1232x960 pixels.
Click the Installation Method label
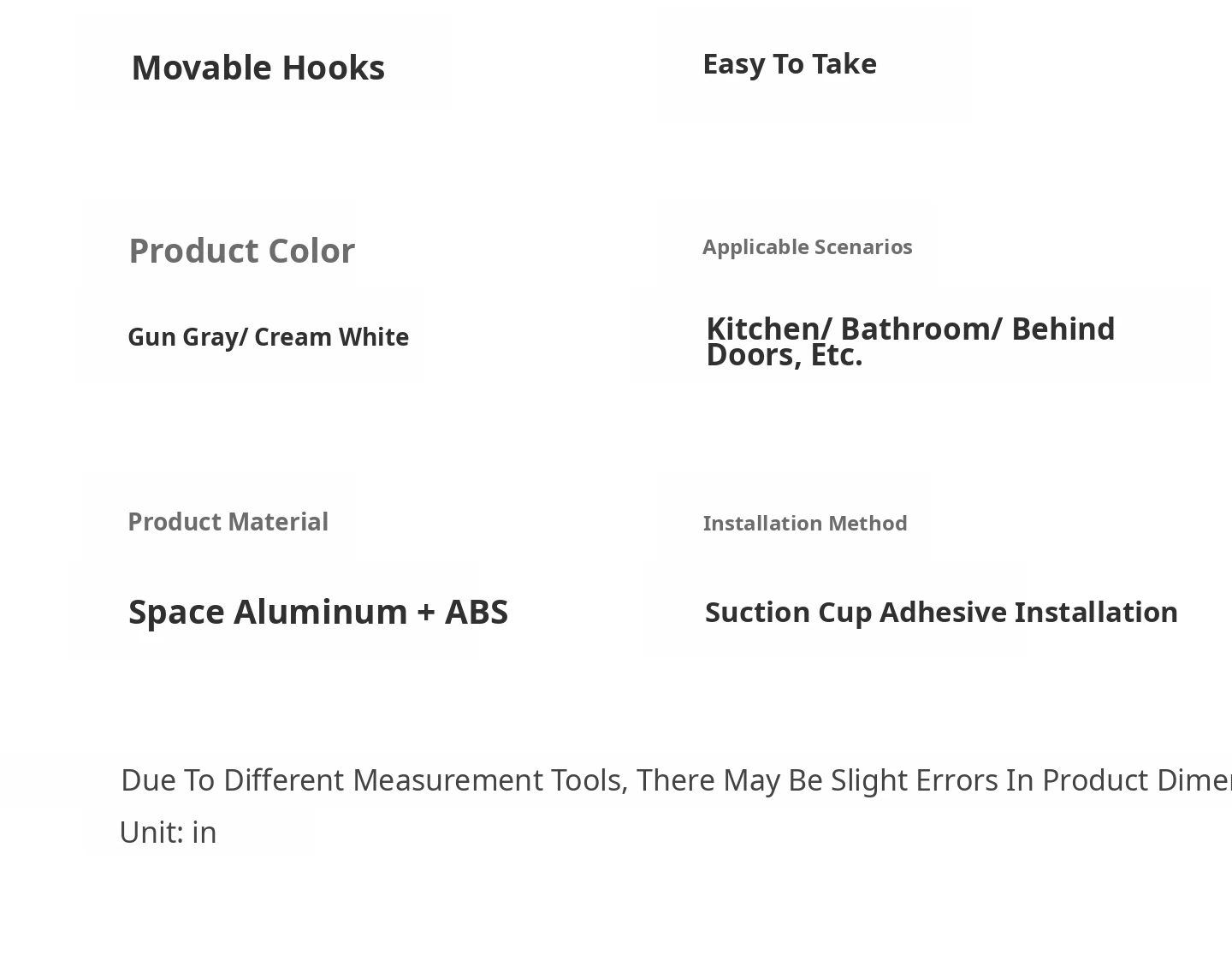804,524
